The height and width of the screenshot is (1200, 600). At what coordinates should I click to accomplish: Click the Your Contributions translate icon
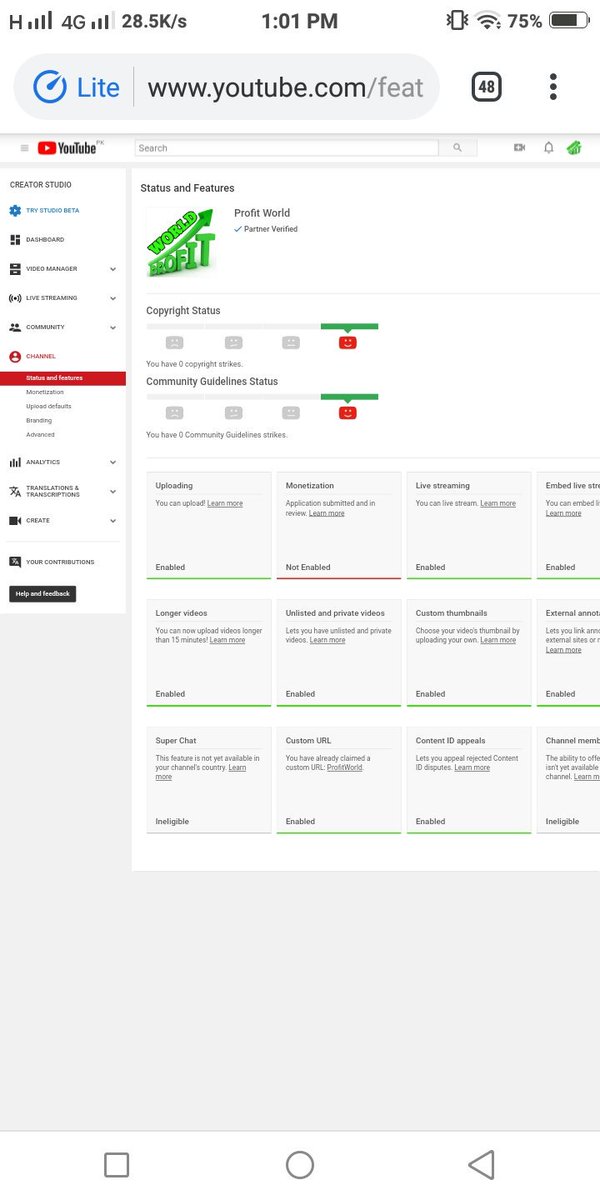point(15,562)
